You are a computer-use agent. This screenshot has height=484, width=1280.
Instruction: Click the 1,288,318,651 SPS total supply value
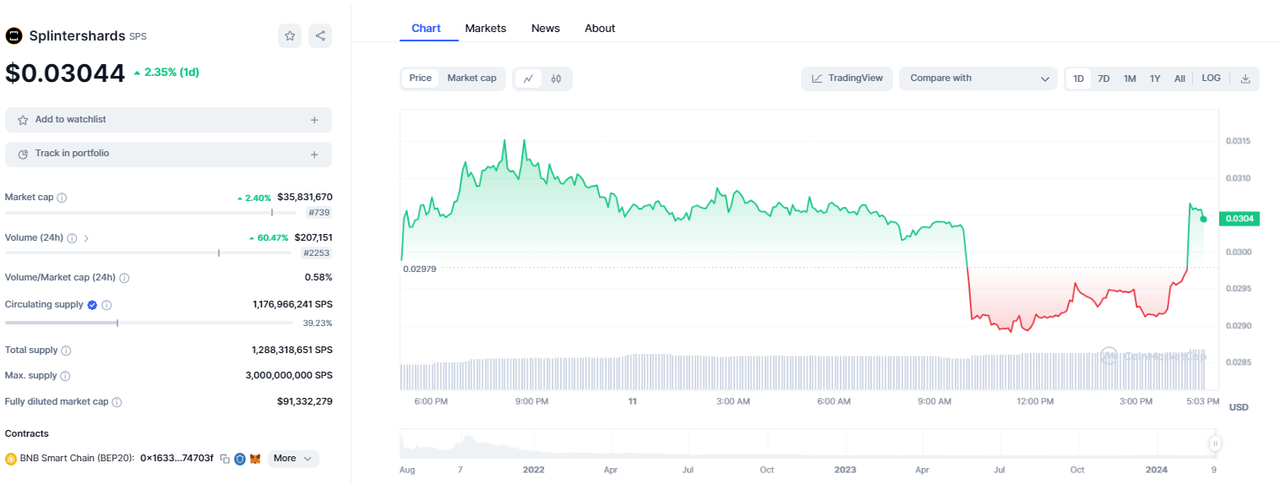coord(292,351)
